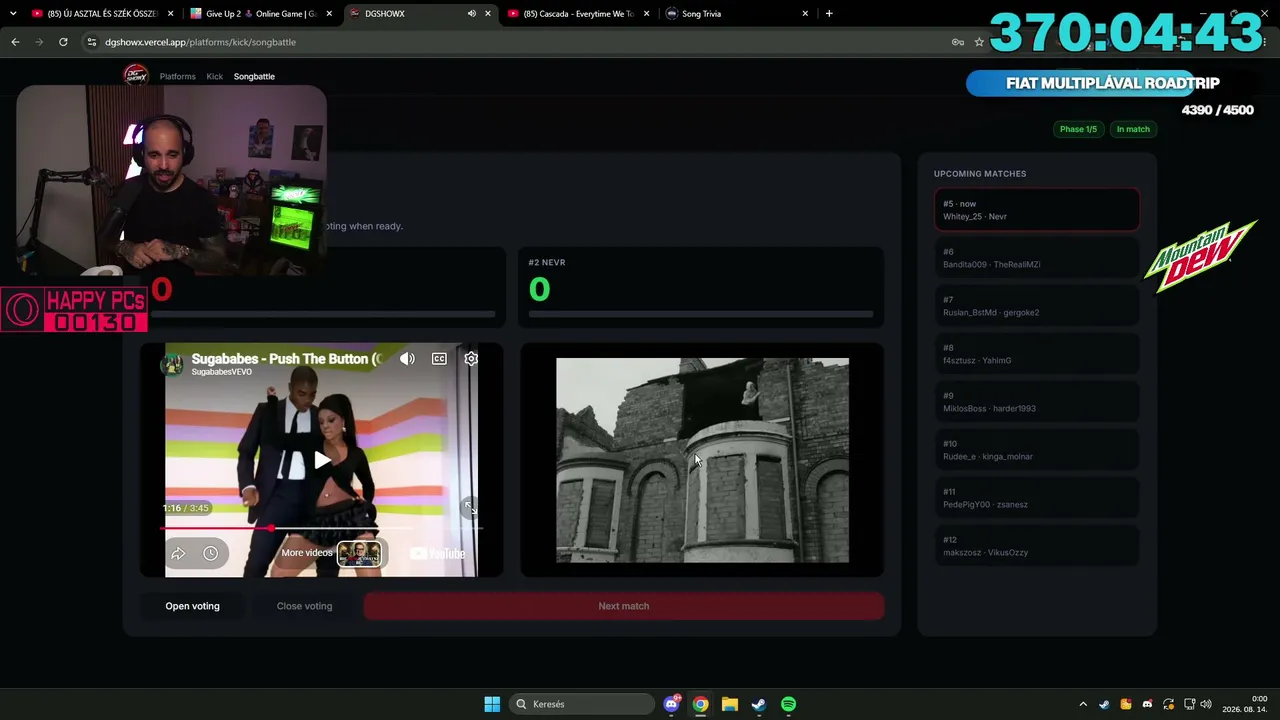Select the Songbattle breadcrumb item
The image size is (1280, 720).
pyautogui.click(x=254, y=76)
